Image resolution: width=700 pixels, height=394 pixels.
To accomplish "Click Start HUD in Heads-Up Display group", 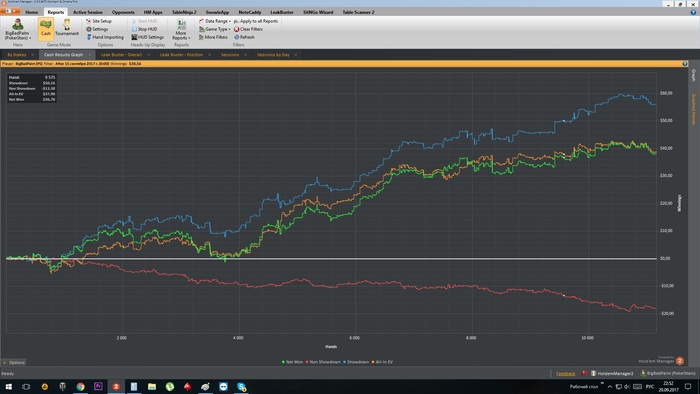I will pyautogui.click(x=144, y=21).
